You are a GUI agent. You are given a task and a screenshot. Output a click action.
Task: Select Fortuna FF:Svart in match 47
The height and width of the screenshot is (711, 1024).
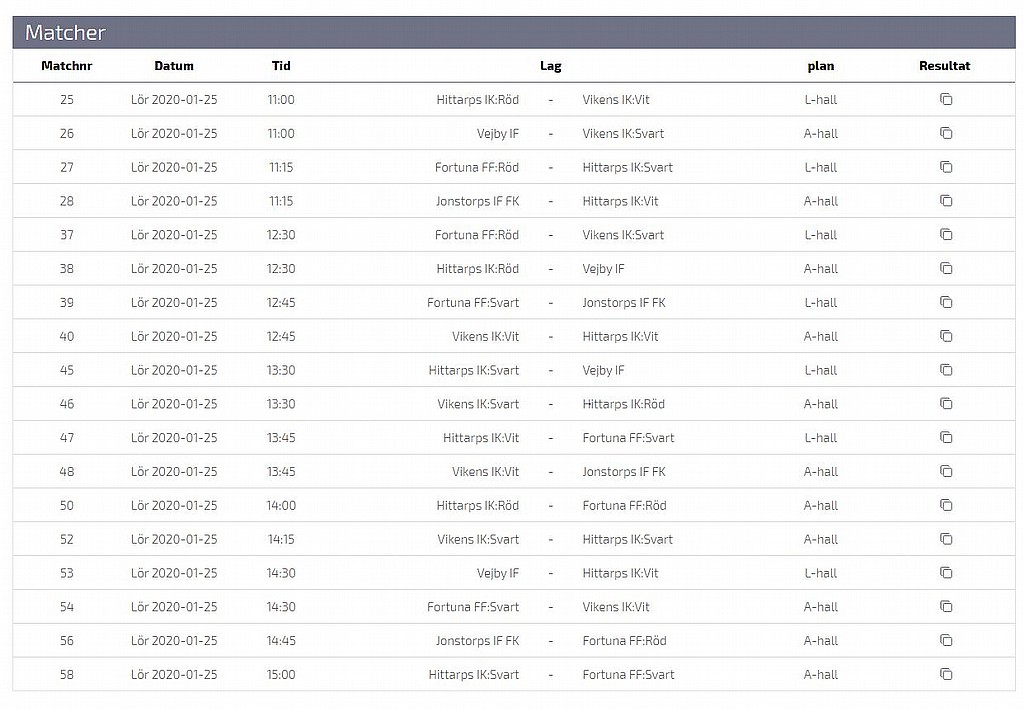(x=628, y=438)
